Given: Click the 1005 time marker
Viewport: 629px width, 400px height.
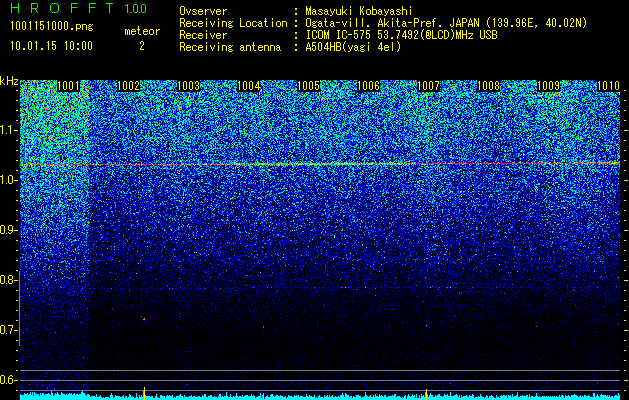Looking at the screenshot, I should [308, 86].
